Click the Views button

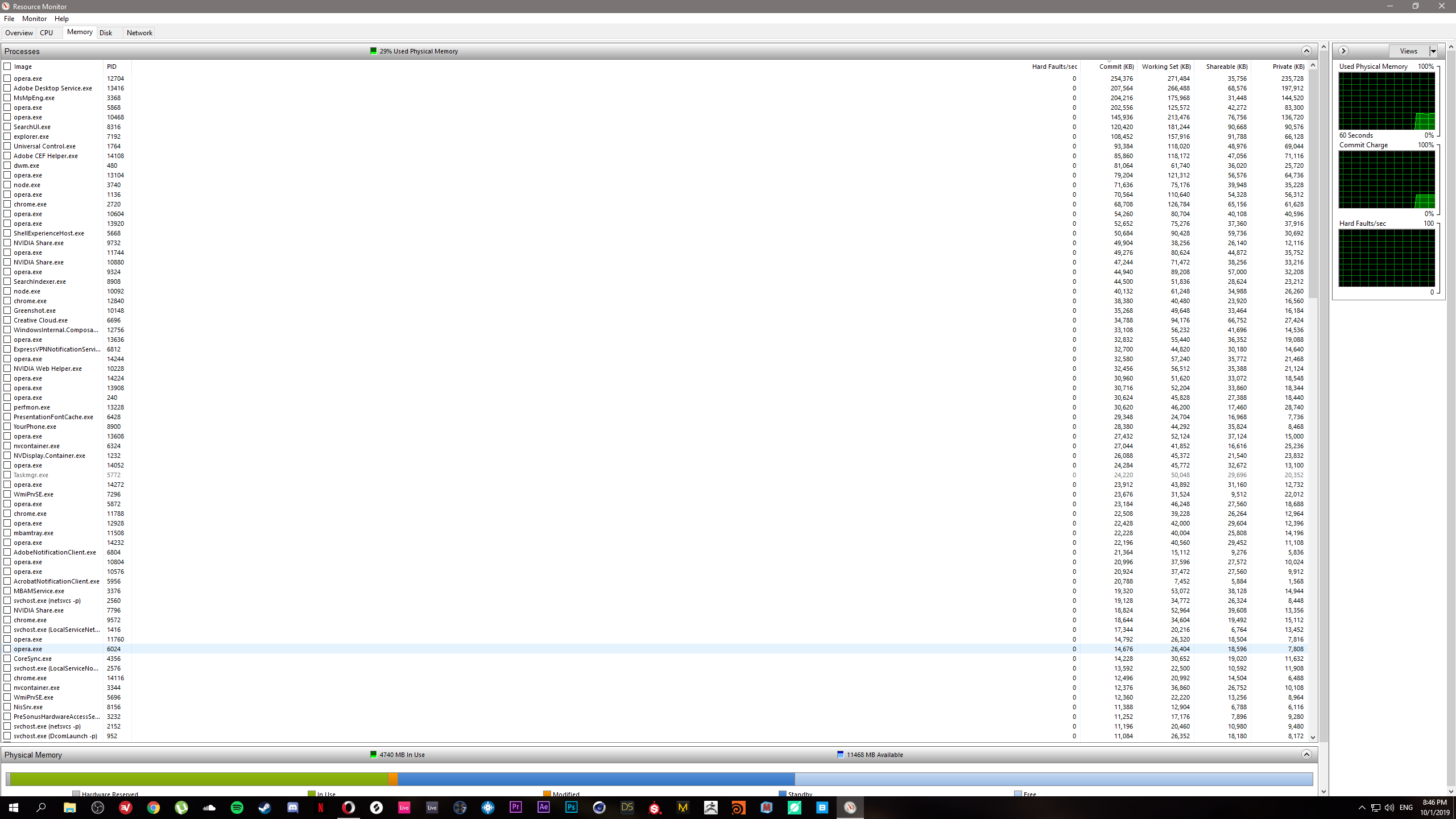(x=1409, y=51)
